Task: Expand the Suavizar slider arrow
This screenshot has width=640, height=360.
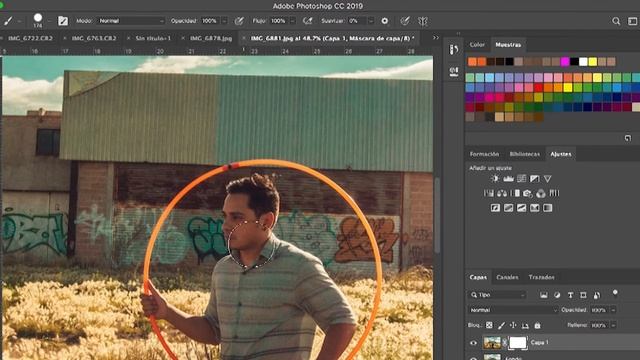Action: [x=371, y=21]
